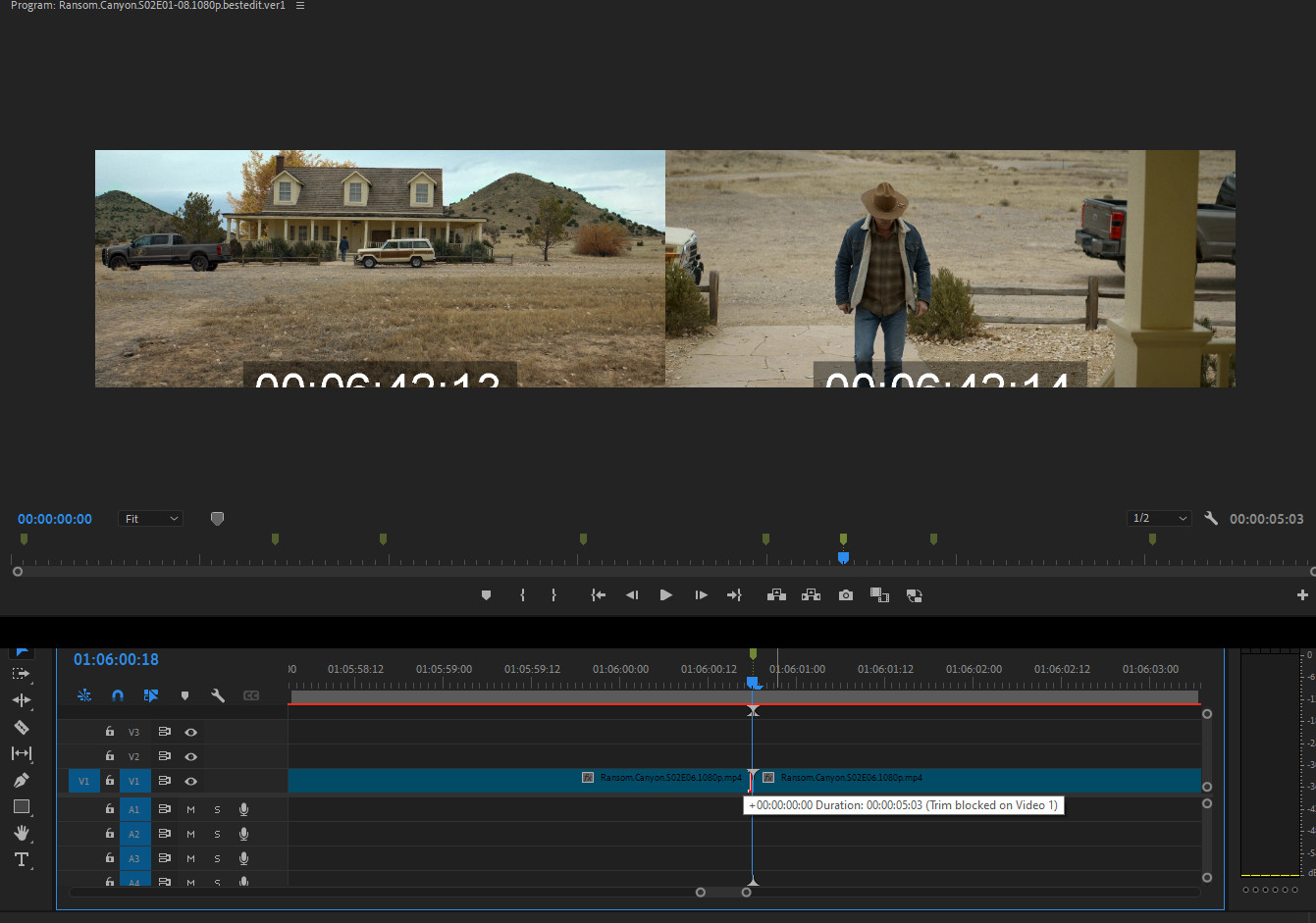Screen dimensions: 1316x923
Task: Click the incoming frame showing the cowboy
Action: (950, 268)
